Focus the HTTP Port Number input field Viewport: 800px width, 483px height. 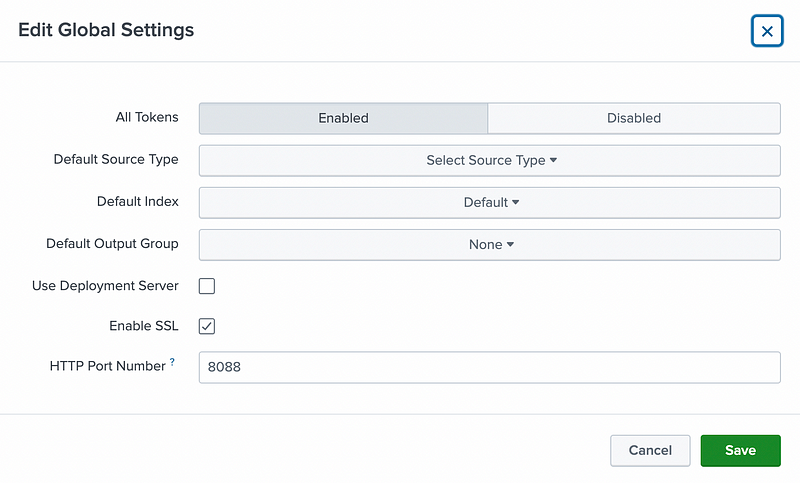click(x=489, y=367)
